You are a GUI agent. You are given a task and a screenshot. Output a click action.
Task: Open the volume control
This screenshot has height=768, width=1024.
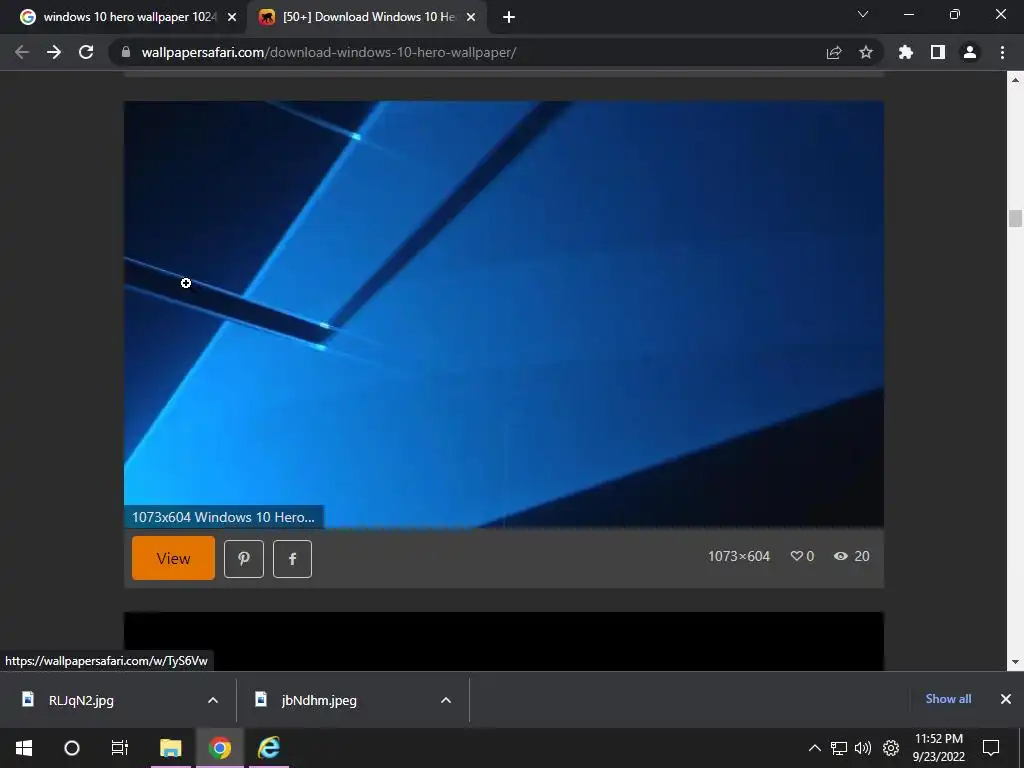coord(863,748)
